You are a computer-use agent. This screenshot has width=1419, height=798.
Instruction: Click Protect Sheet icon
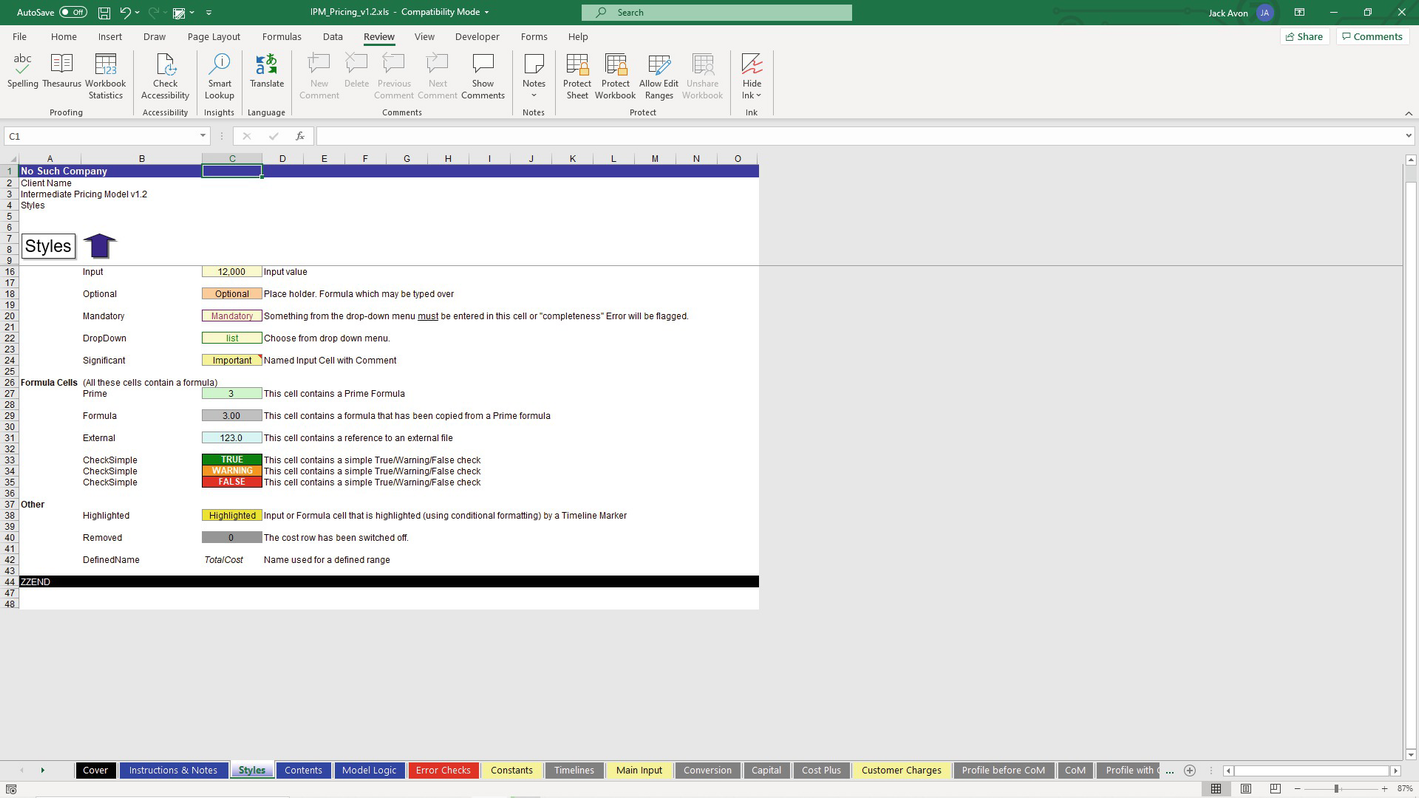click(577, 75)
